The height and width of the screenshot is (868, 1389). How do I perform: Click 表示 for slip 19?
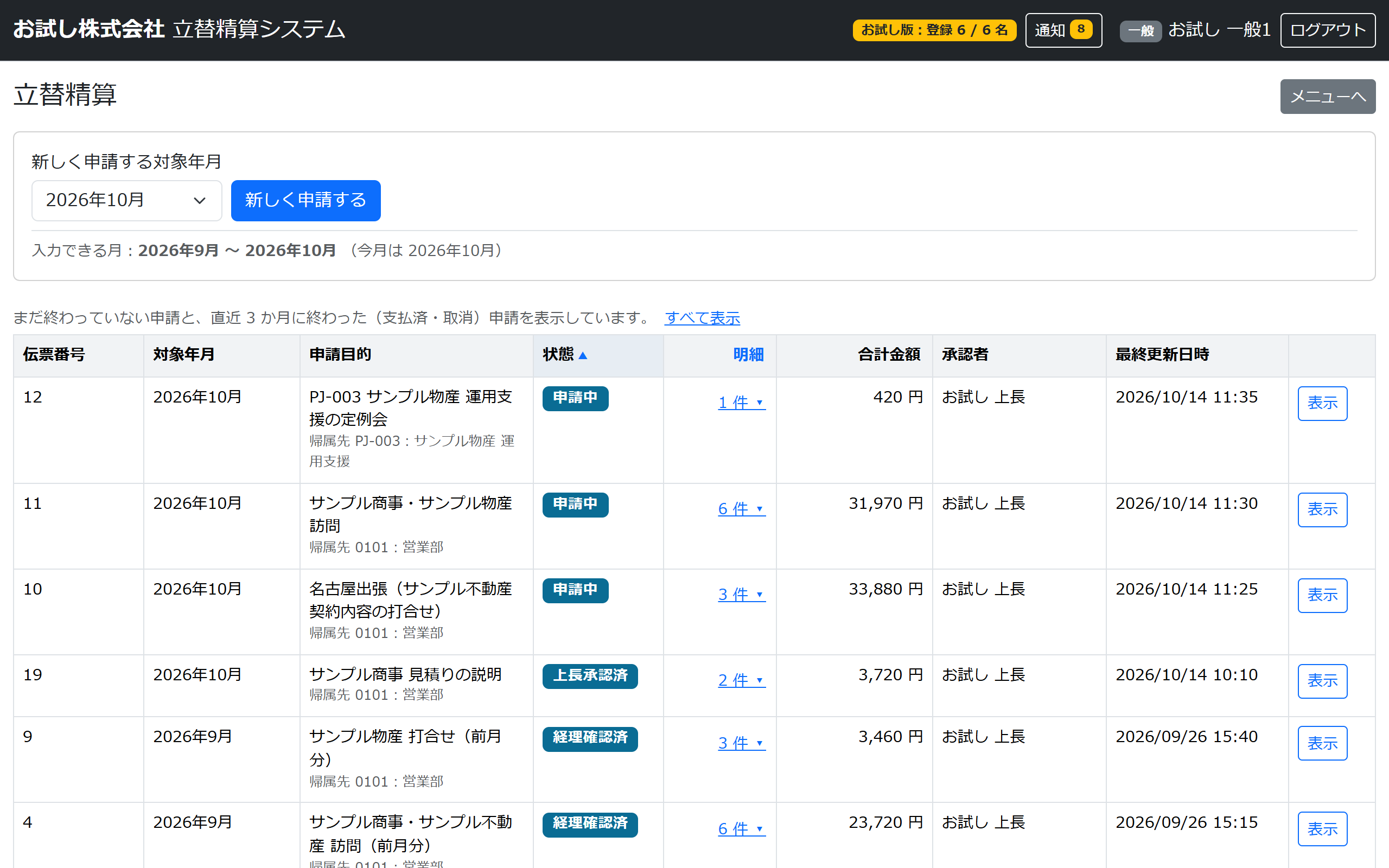(1322, 681)
